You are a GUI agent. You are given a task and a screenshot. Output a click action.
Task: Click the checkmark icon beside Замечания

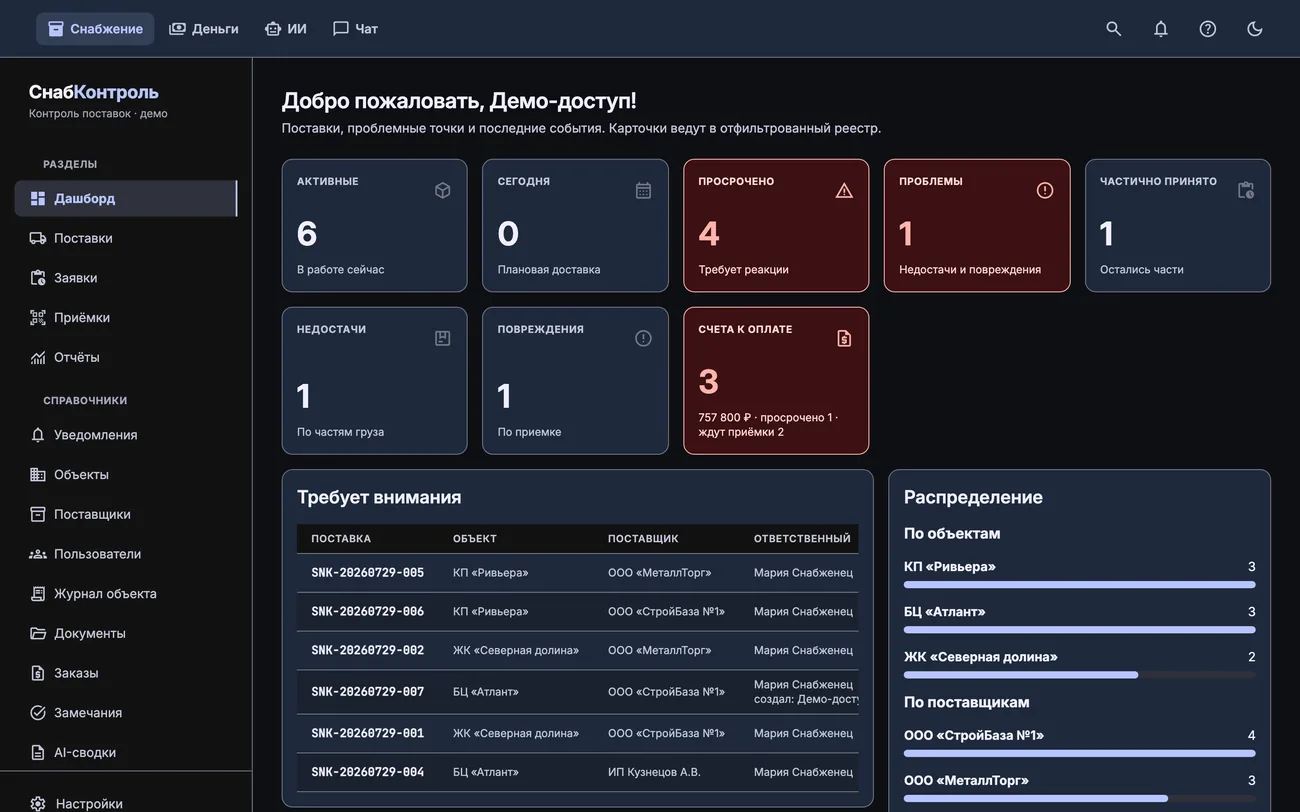(38, 712)
